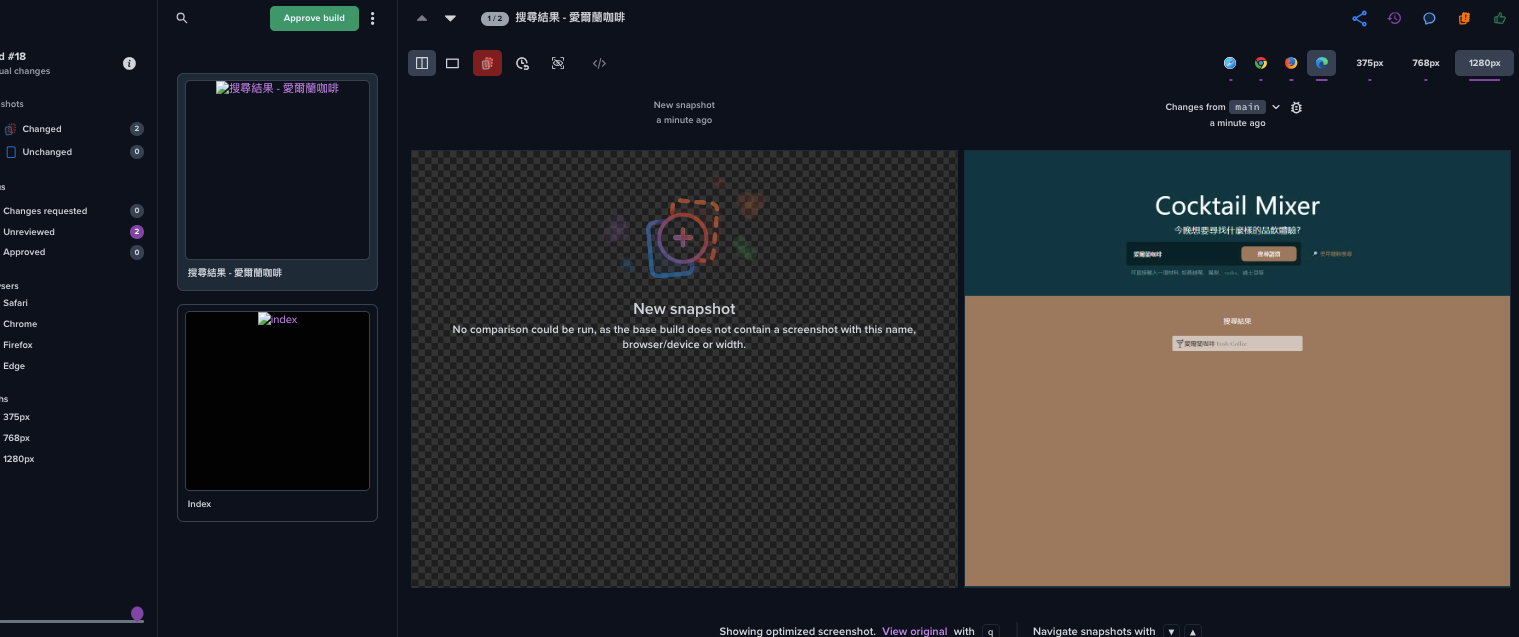The width and height of the screenshot is (1519, 637).
Task: Select the Index snapshot thumbnail
Action: click(277, 401)
